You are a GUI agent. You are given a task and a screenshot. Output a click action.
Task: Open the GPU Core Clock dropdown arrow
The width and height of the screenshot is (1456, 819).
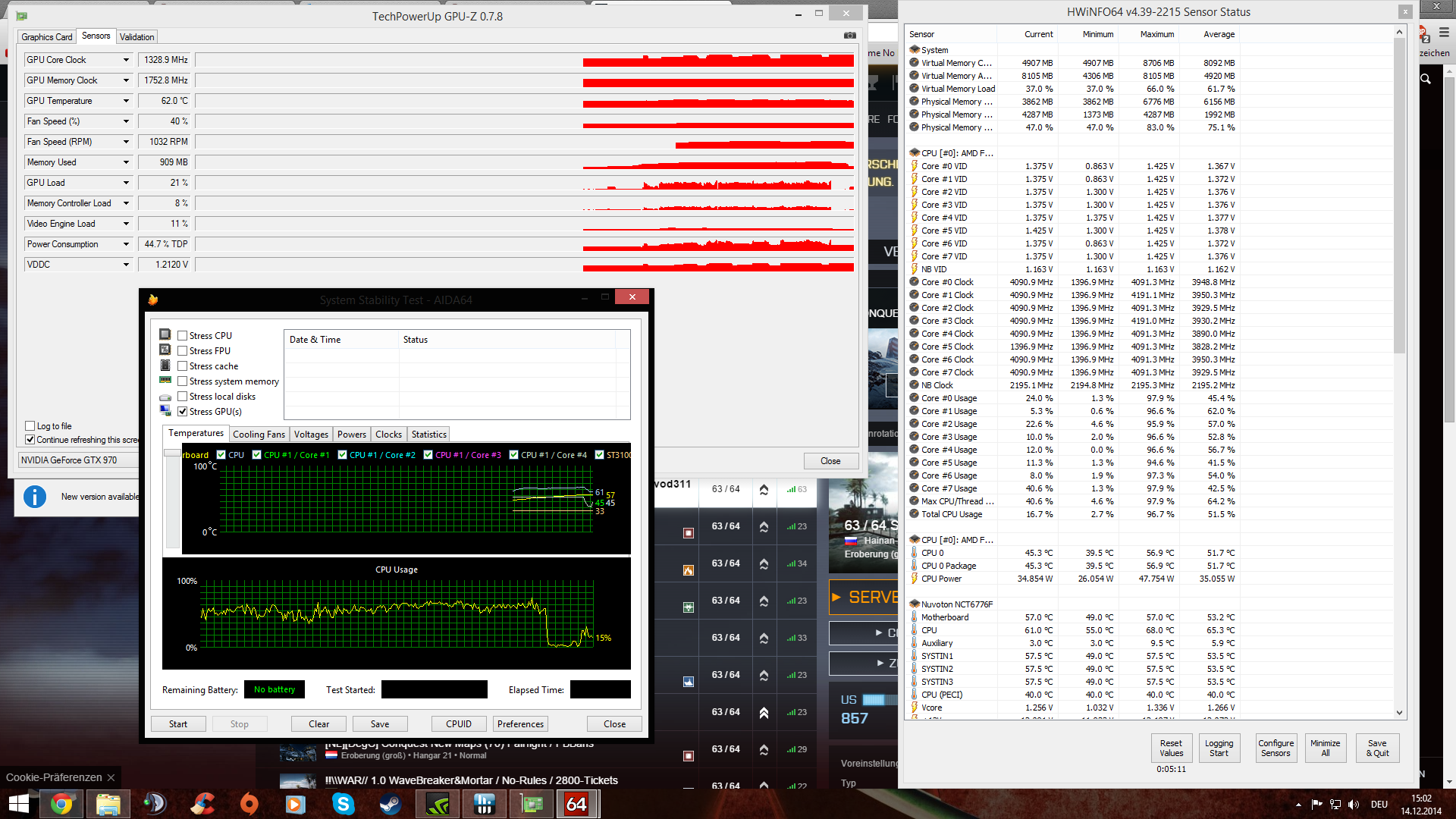pyautogui.click(x=126, y=60)
